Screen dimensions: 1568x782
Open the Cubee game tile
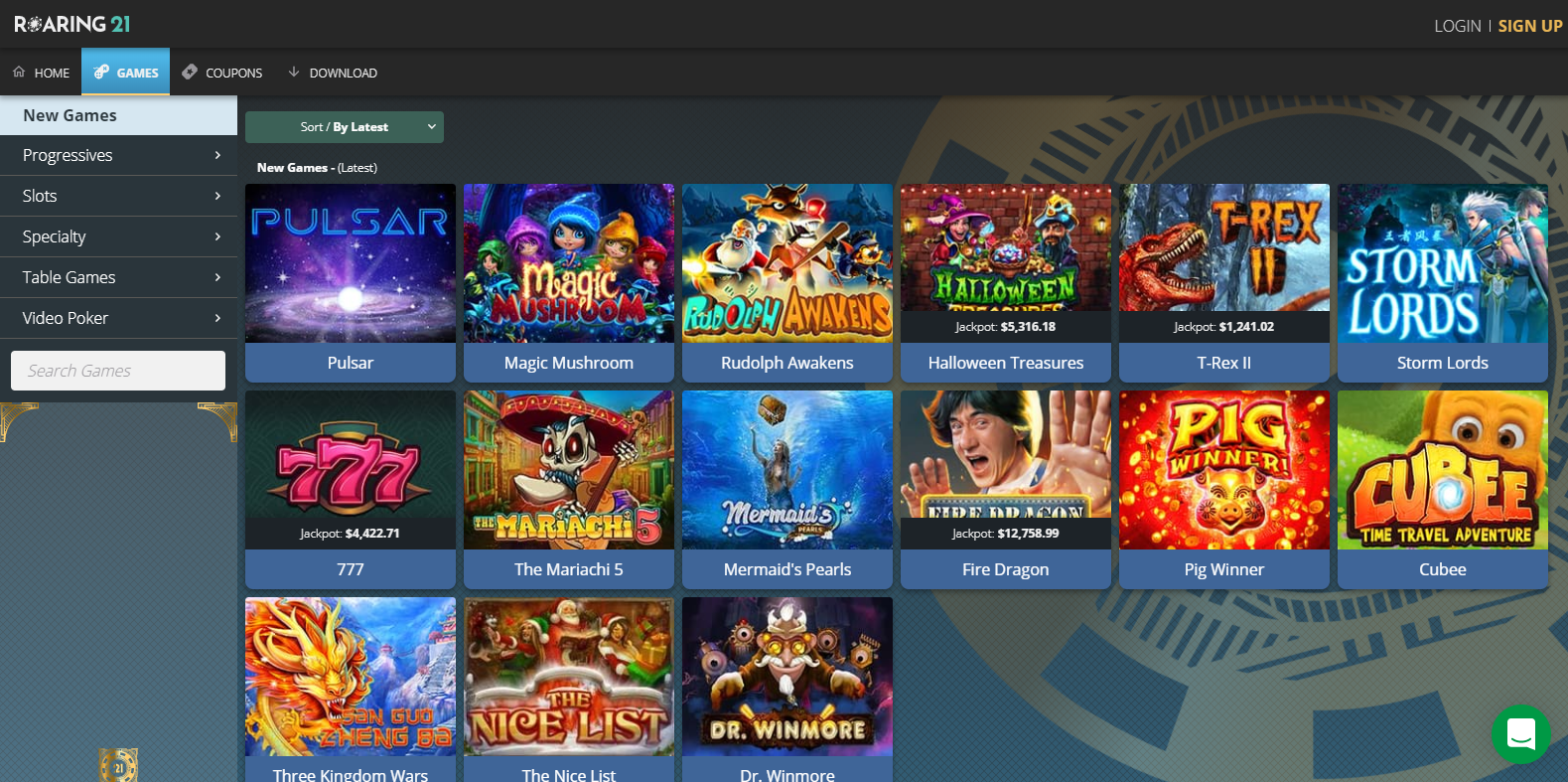point(1442,489)
